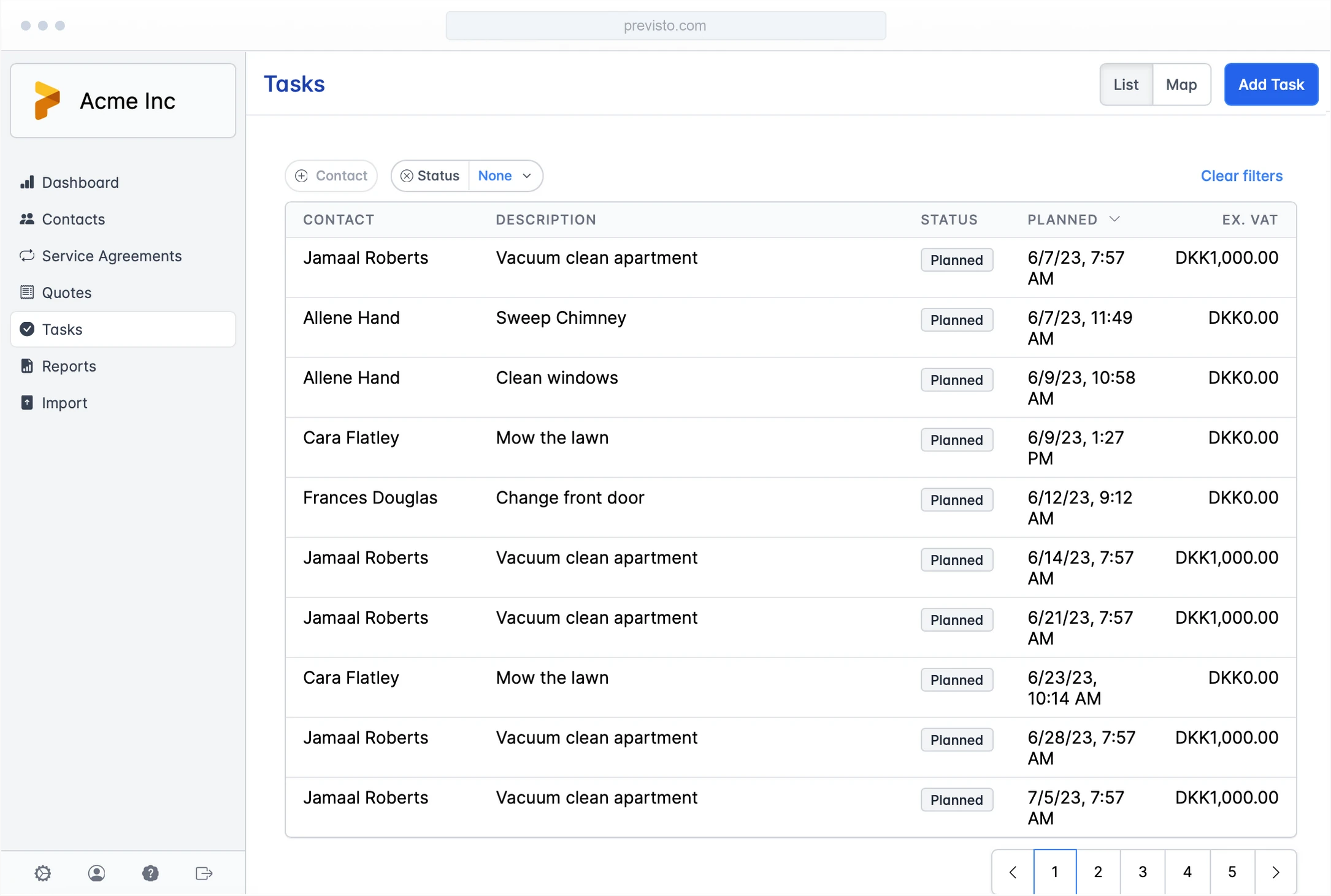This screenshot has height=896, width=1331.
Task: Click the Clear filters link
Action: 1241,176
